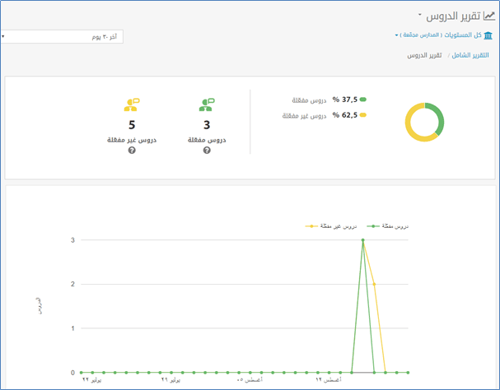
Task: Click the inactive lessons count 5
Action: pos(132,125)
